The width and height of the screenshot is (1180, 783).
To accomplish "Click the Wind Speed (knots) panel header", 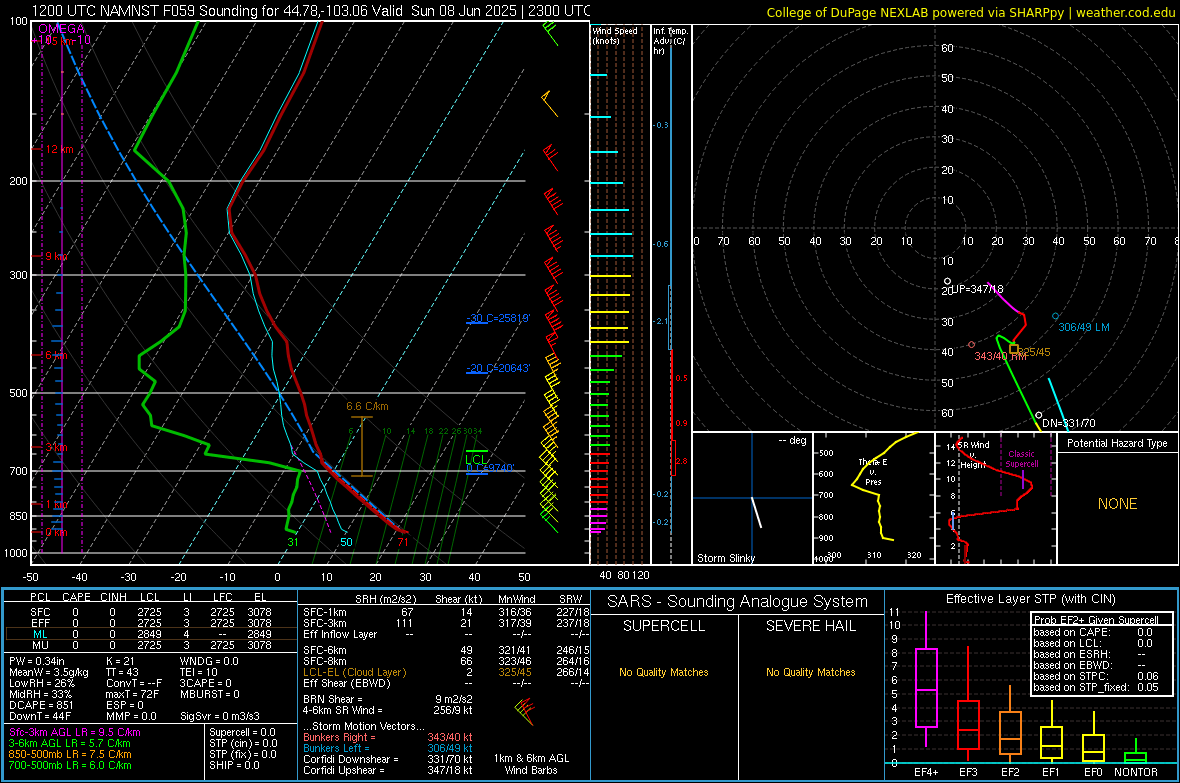I will click(615, 35).
